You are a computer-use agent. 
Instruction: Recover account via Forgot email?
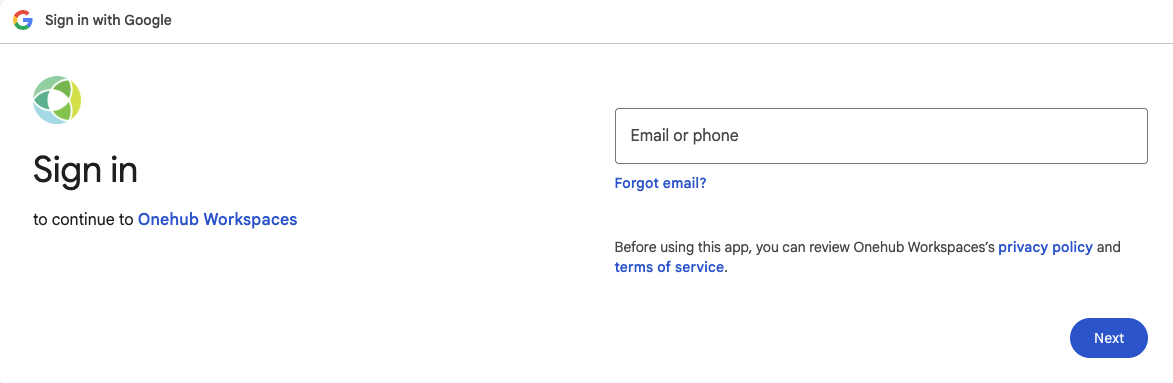pos(660,183)
